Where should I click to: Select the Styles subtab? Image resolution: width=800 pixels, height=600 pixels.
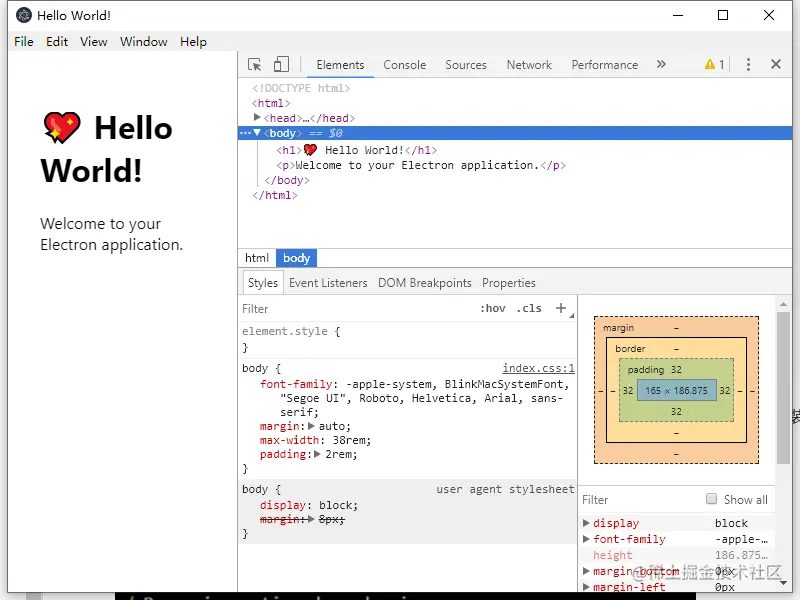(263, 283)
